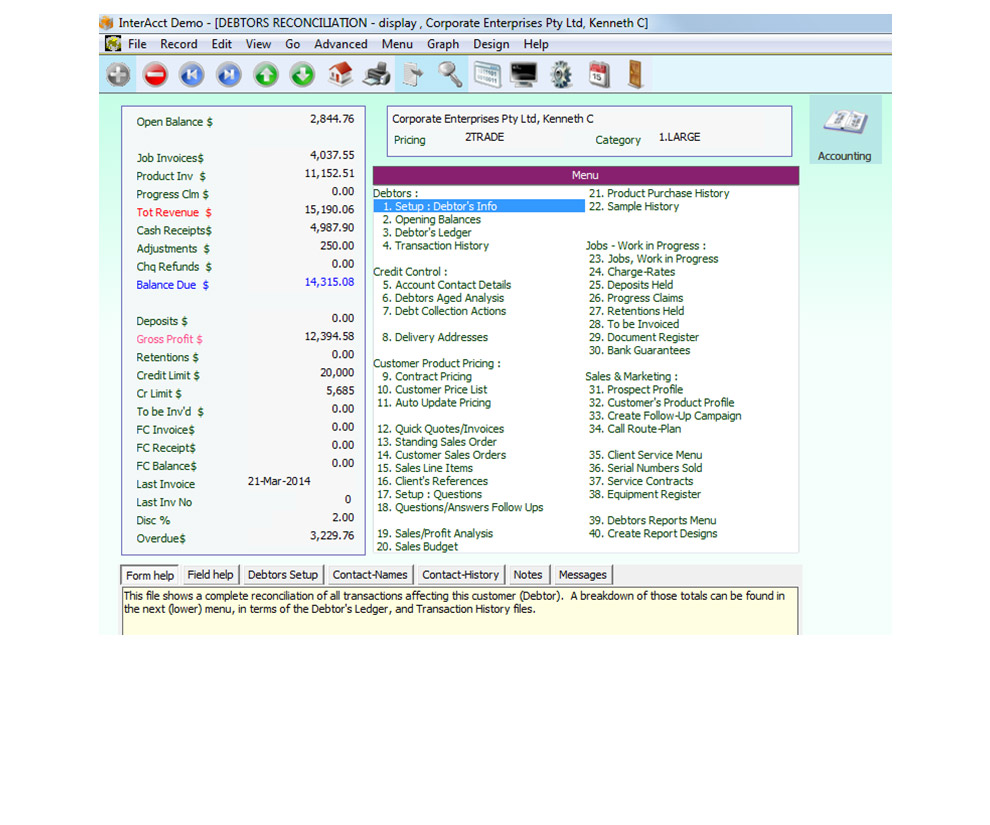This screenshot has width=990, height=825.
Task: Select 7. Debt Collection Actions
Action: 444,311
